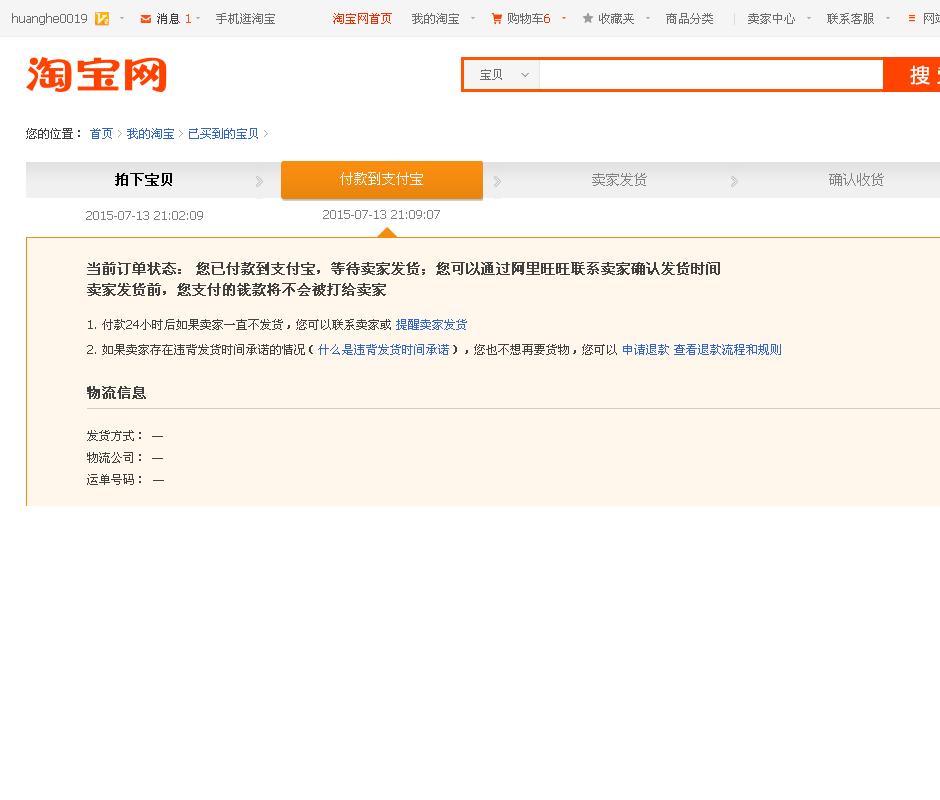
Task: Expand the 联系客服 dropdown arrow
Action: pos(888,19)
